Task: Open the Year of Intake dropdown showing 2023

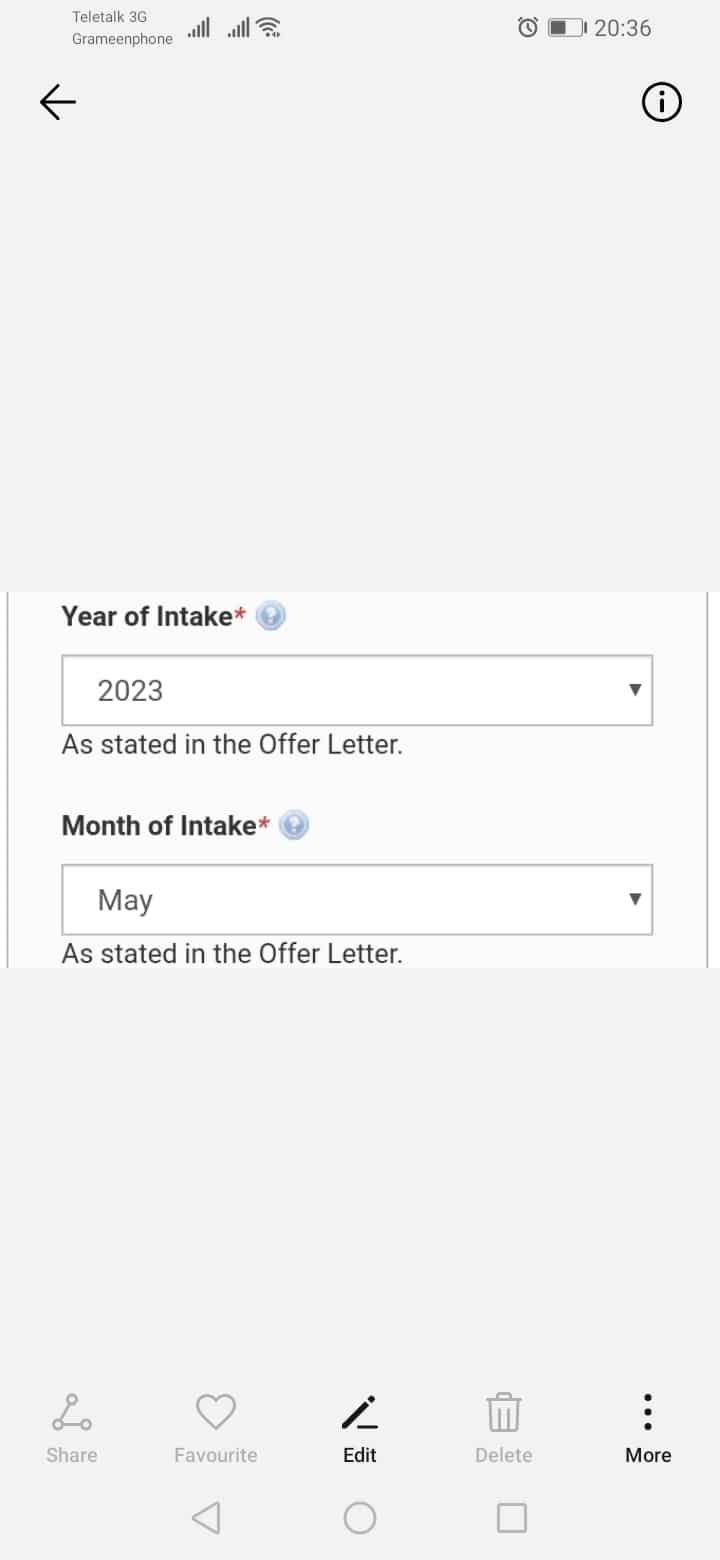Action: point(357,690)
